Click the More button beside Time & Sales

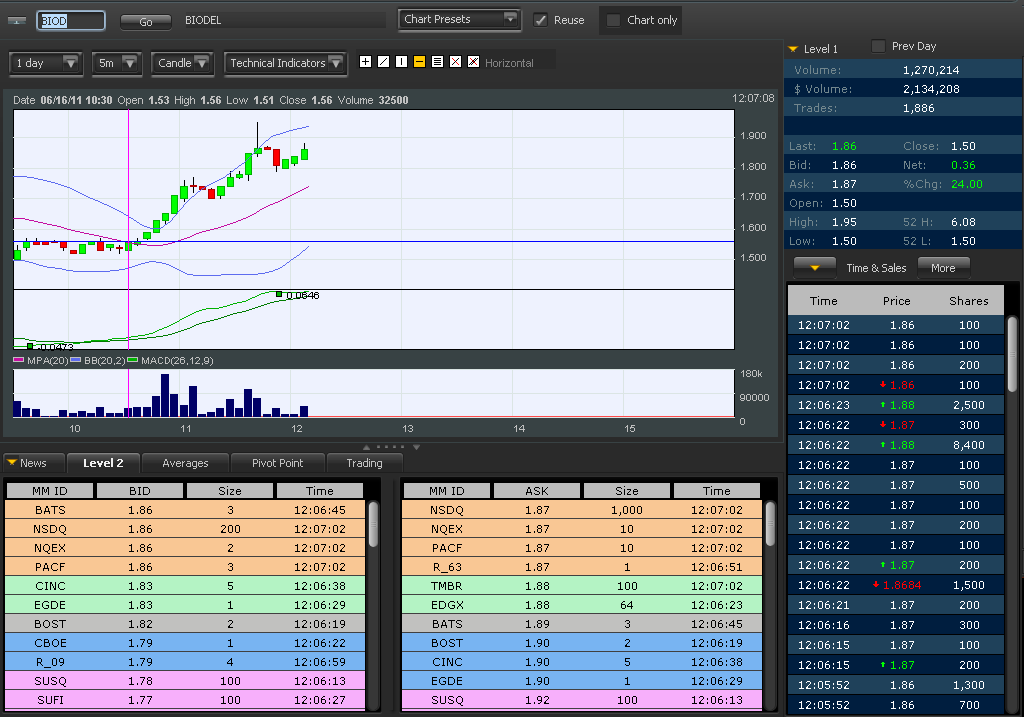click(943, 268)
